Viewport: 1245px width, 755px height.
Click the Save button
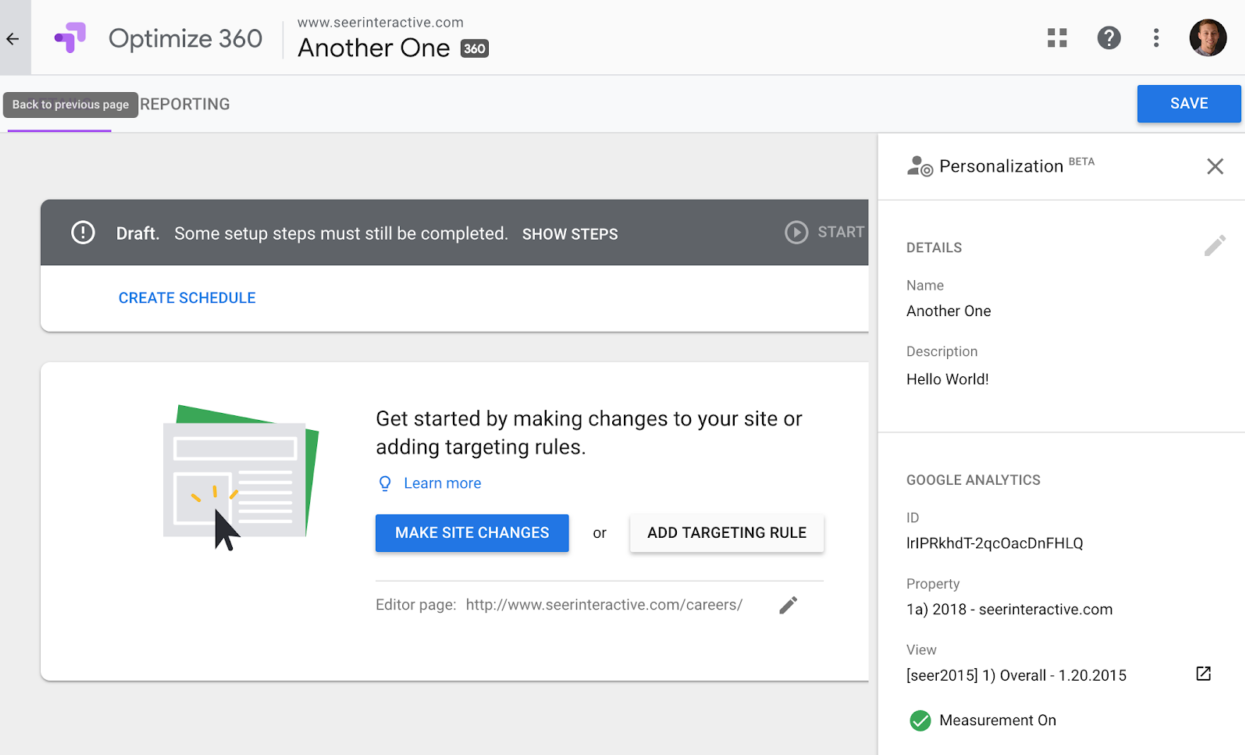point(1188,104)
